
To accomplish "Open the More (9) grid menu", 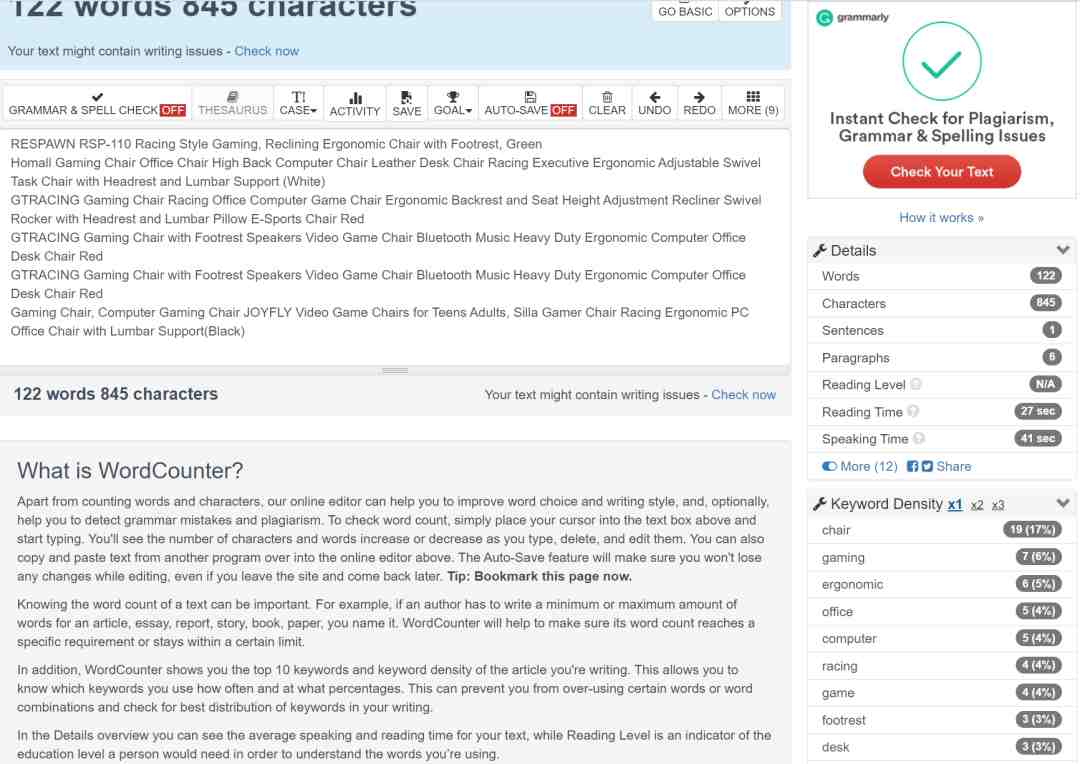I will [x=753, y=103].
